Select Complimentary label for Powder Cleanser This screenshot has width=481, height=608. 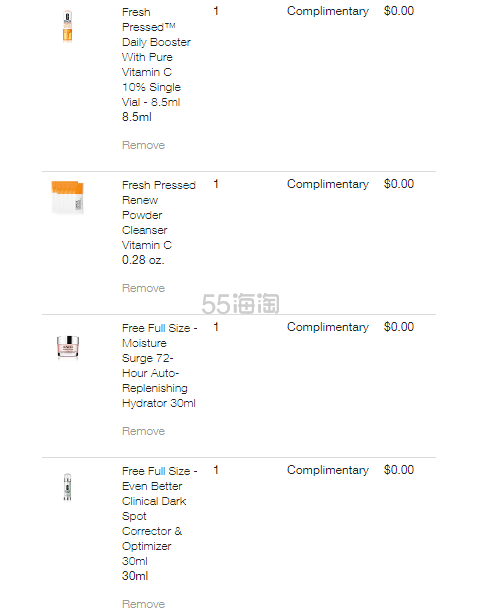pos(328,184)
